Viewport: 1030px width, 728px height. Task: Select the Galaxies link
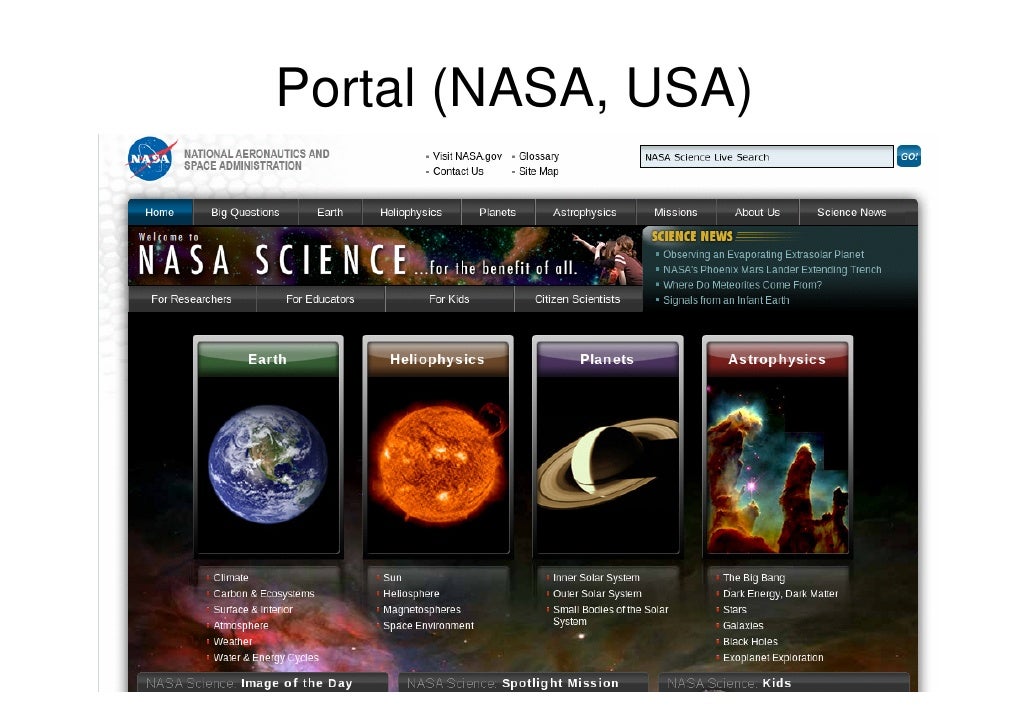[x=743, y=626]
